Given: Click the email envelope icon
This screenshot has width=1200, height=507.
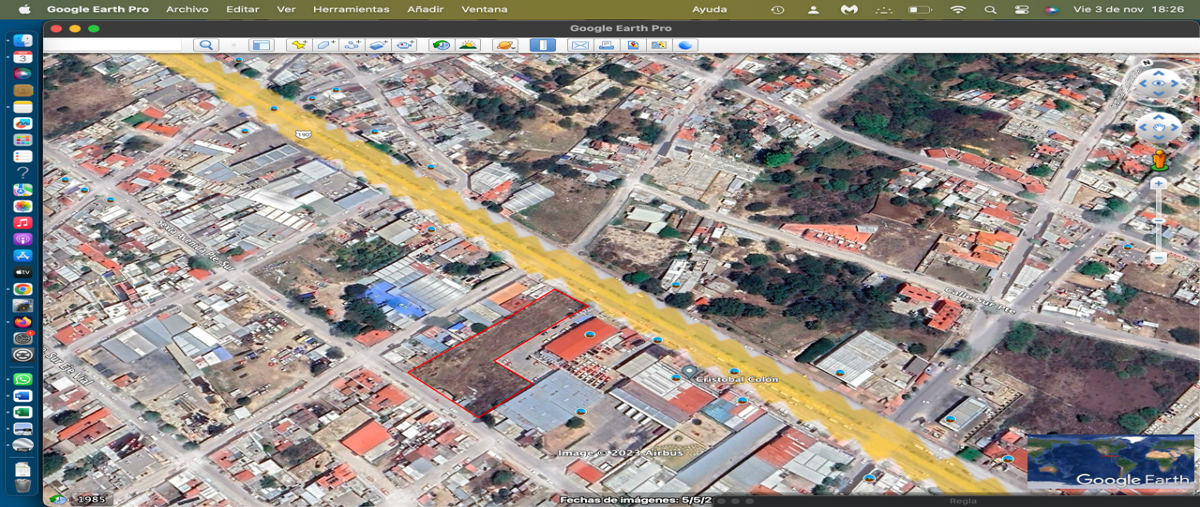Looking at the screenshot, I should click(x=580, y=45).
